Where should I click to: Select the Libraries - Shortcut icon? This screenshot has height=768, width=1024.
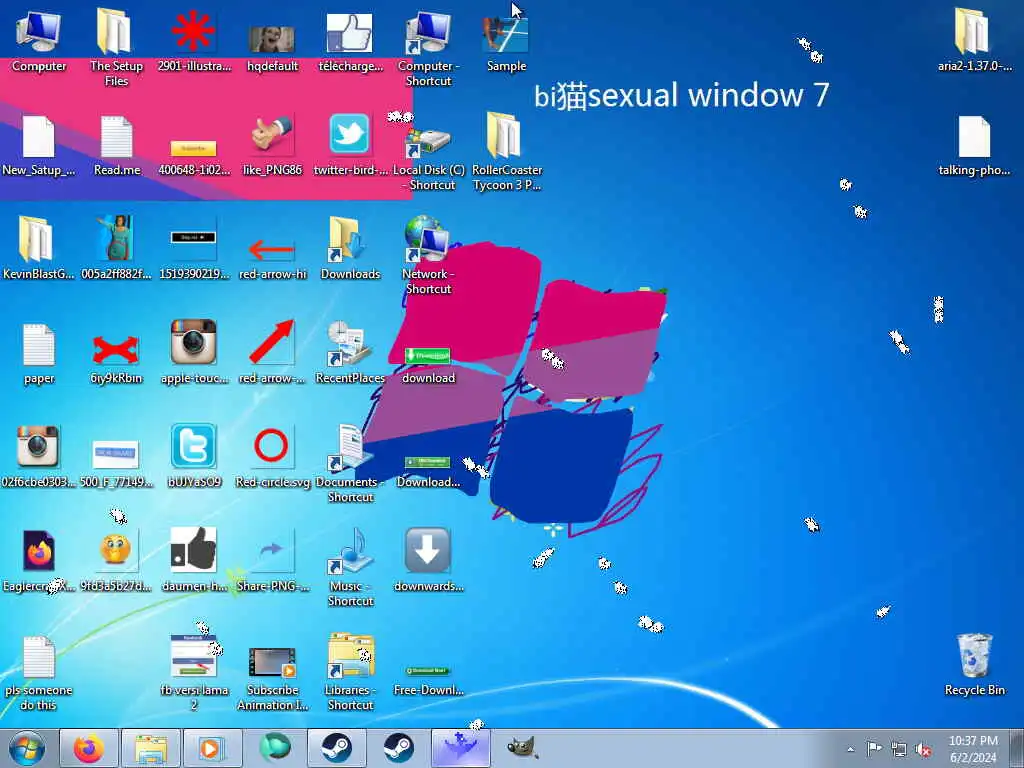pos(351,671)
